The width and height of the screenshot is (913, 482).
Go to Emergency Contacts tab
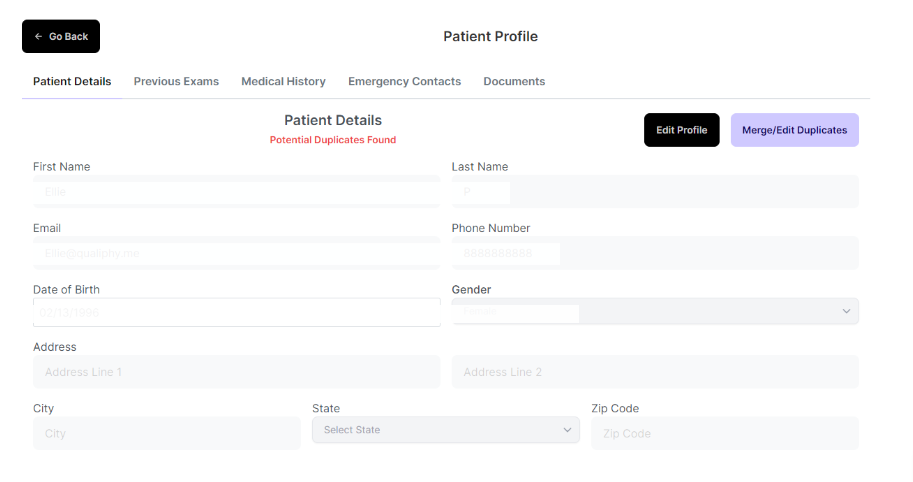(404, 82)
